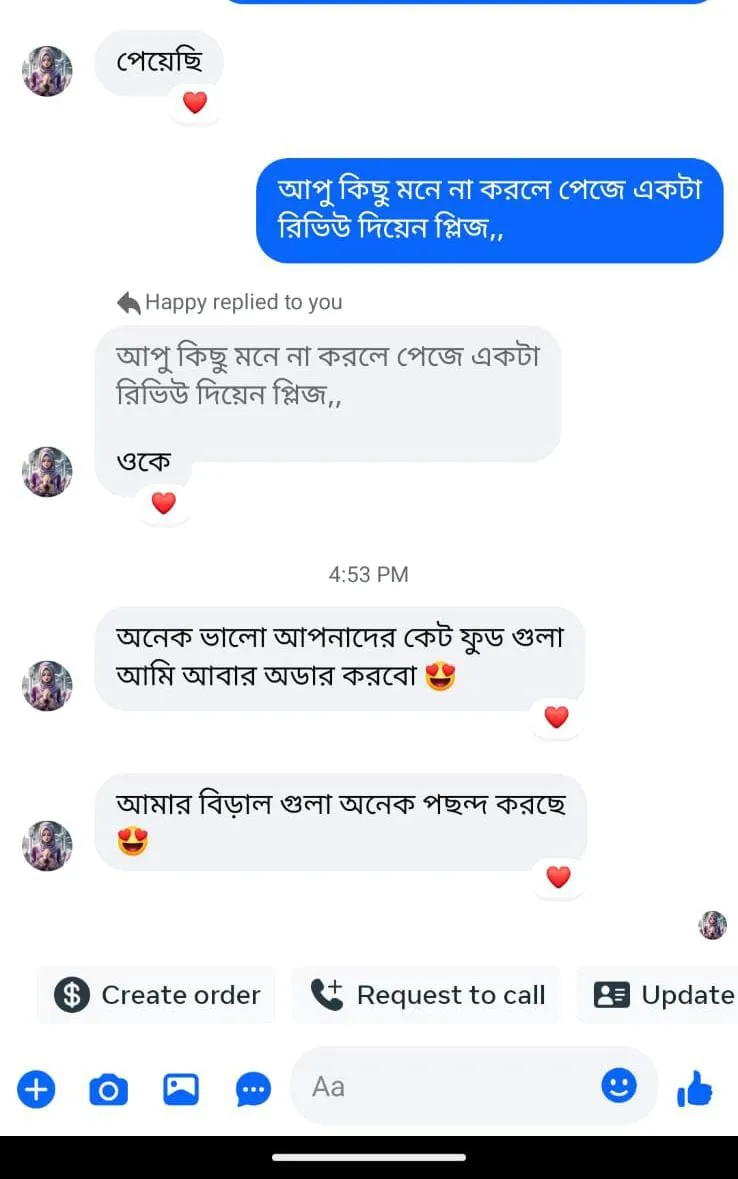Tap the blue sent review request message

[489, 210]
